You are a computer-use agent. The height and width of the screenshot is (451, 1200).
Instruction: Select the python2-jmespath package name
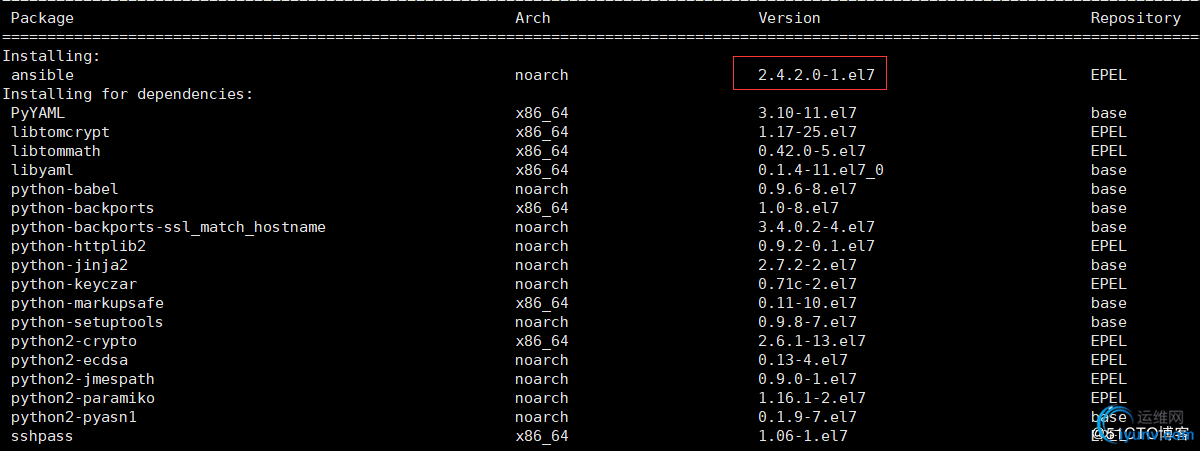[x=83, y=379]
